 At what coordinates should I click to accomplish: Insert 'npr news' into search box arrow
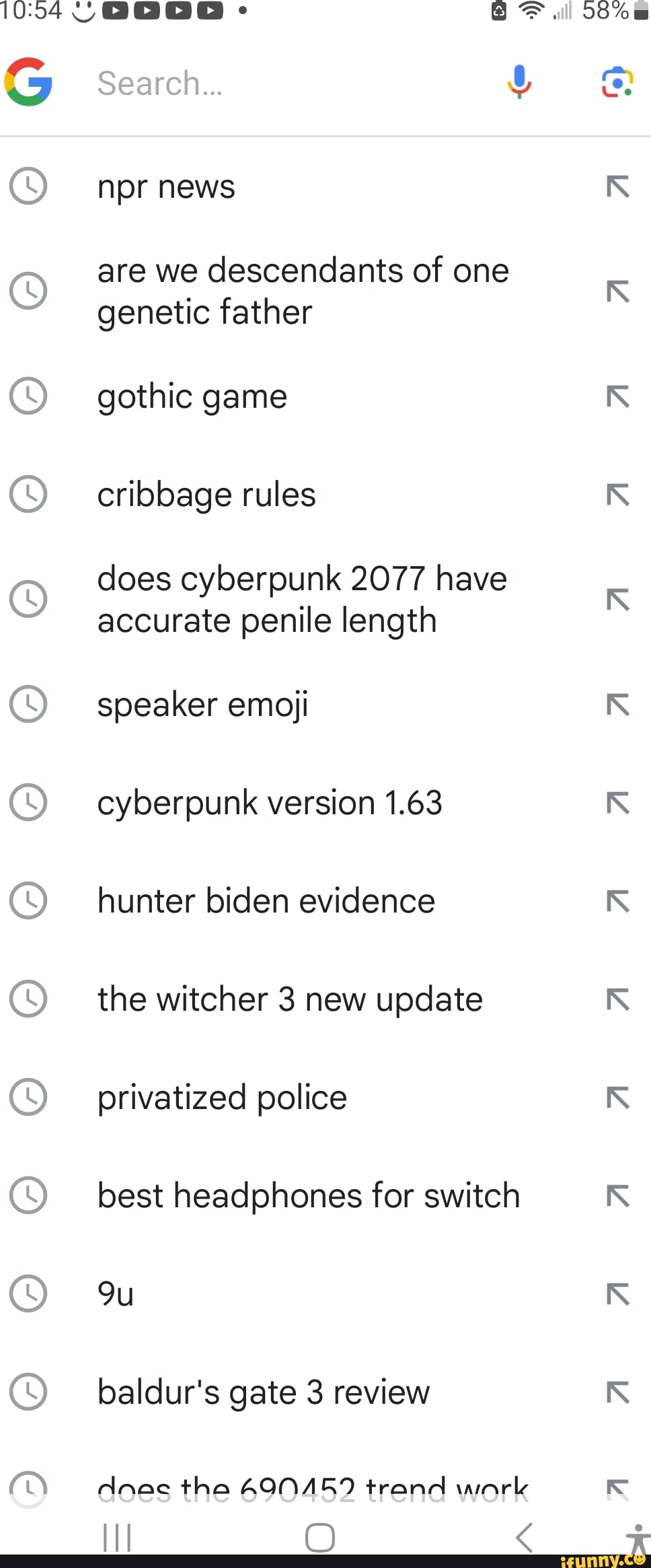click(x=617, y=186)
